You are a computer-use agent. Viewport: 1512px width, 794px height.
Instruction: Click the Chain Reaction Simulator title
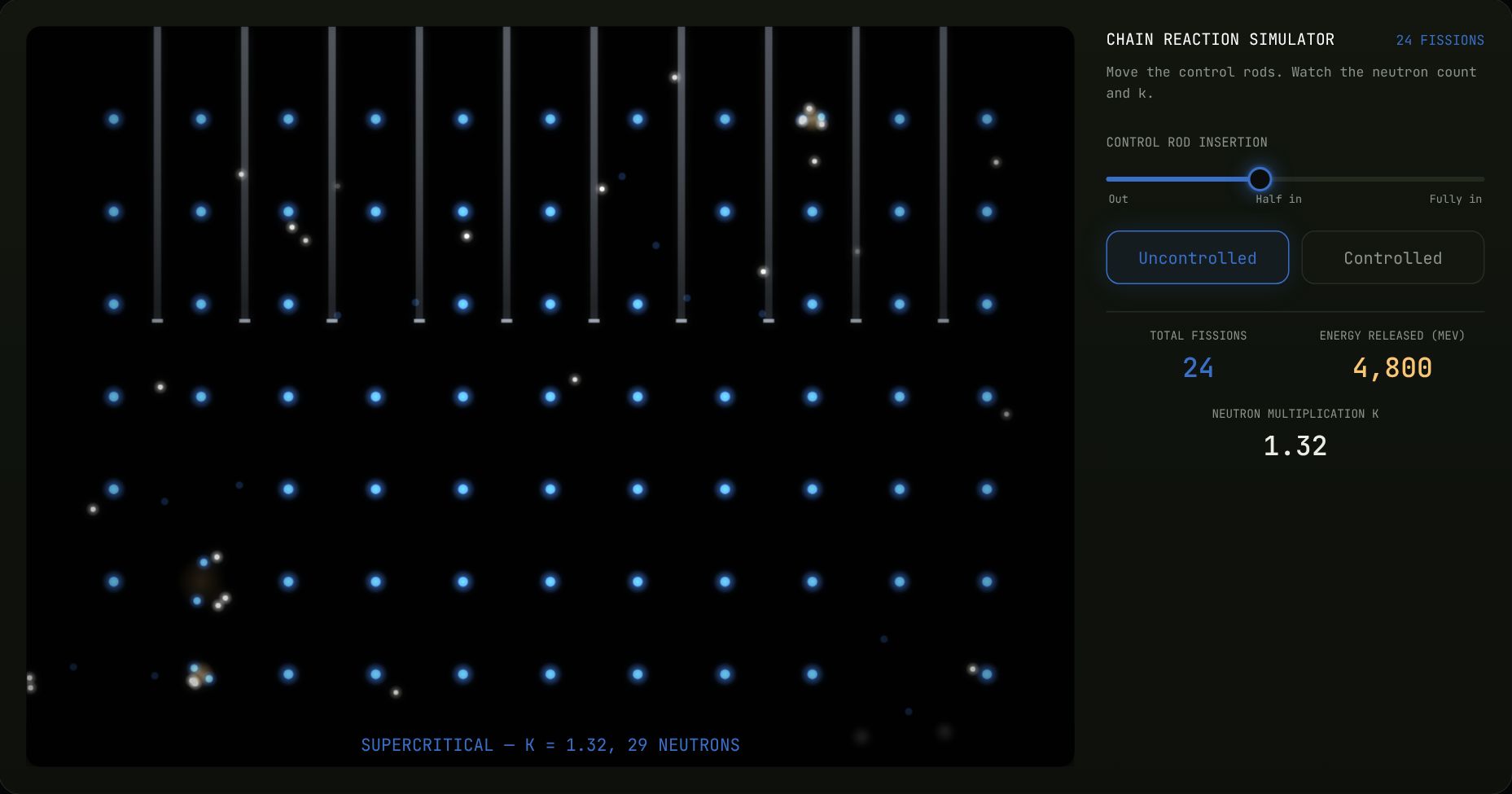click(x=1220, y=39)
